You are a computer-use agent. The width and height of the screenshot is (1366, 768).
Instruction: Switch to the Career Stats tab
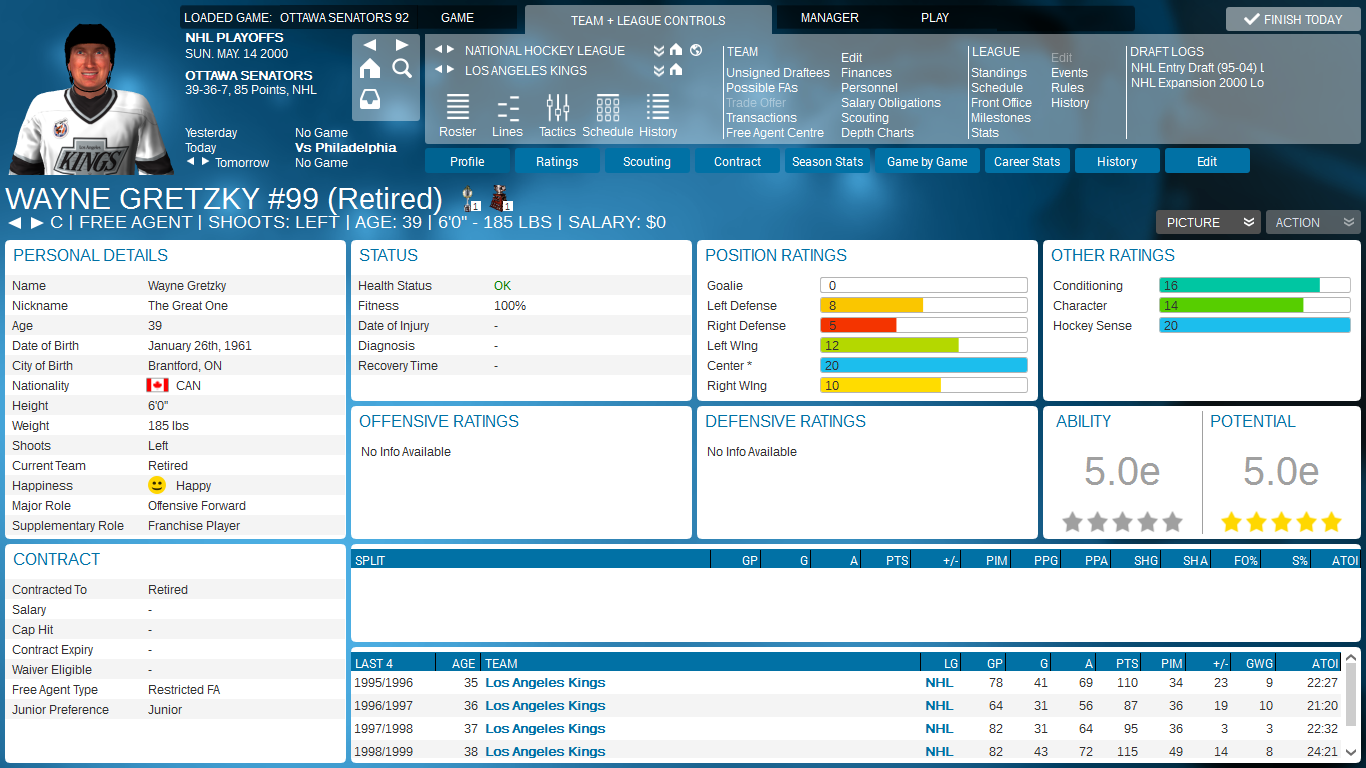1027,161
